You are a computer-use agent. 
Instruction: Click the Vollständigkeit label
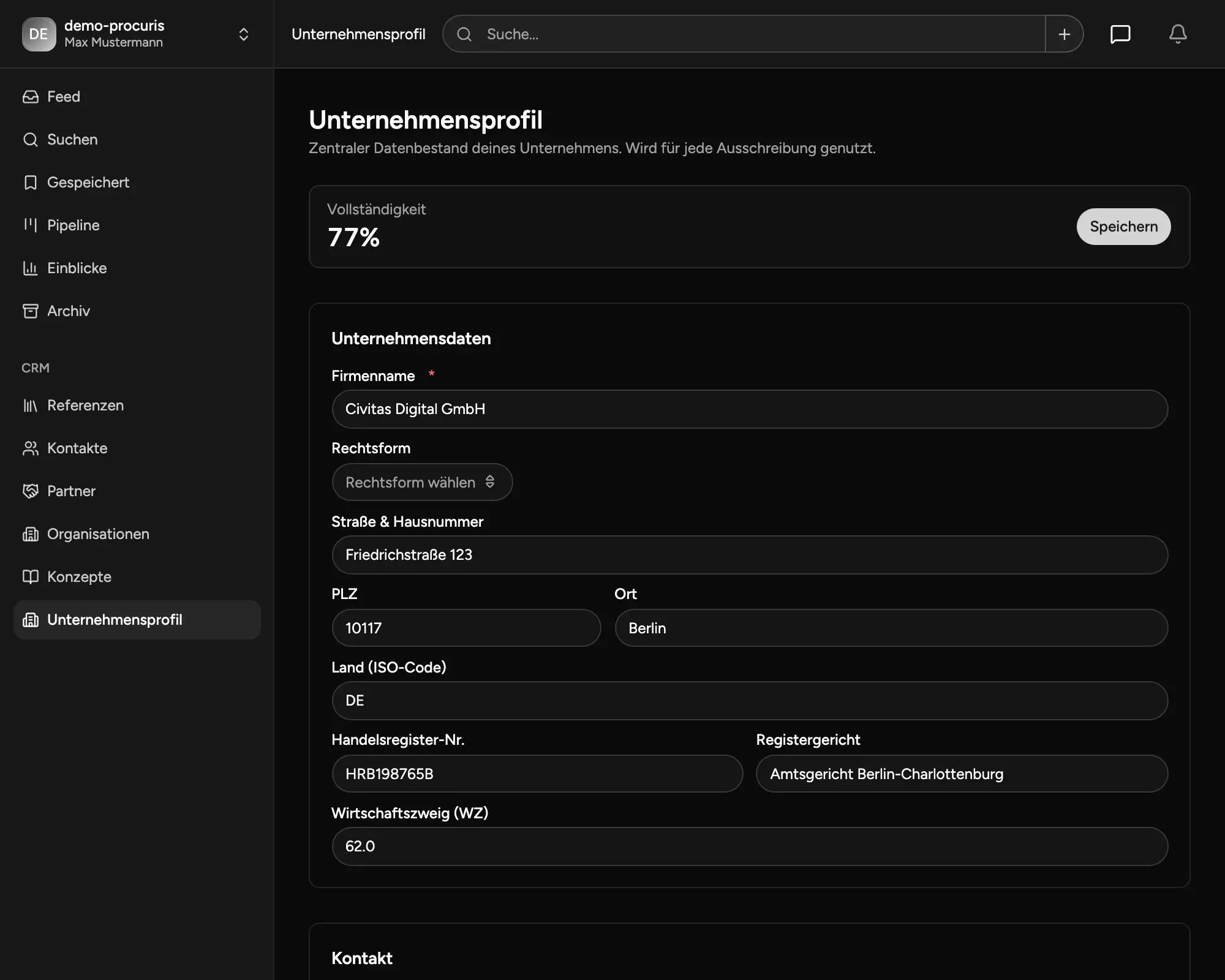pos(376,209)
